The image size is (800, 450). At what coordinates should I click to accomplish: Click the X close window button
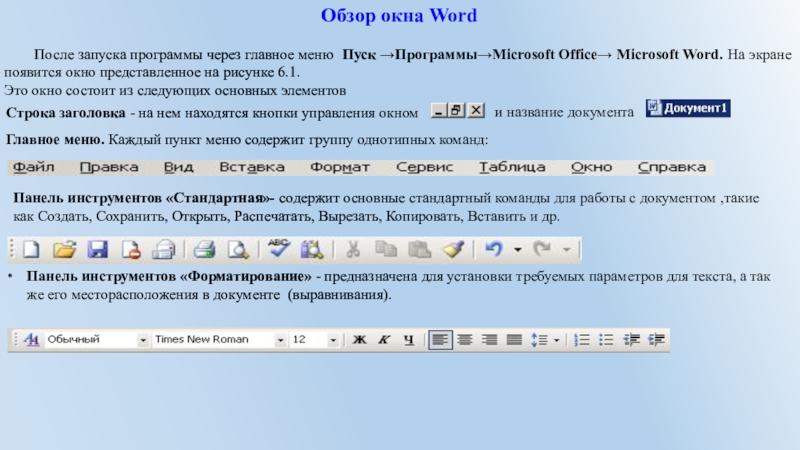point(476,110)
